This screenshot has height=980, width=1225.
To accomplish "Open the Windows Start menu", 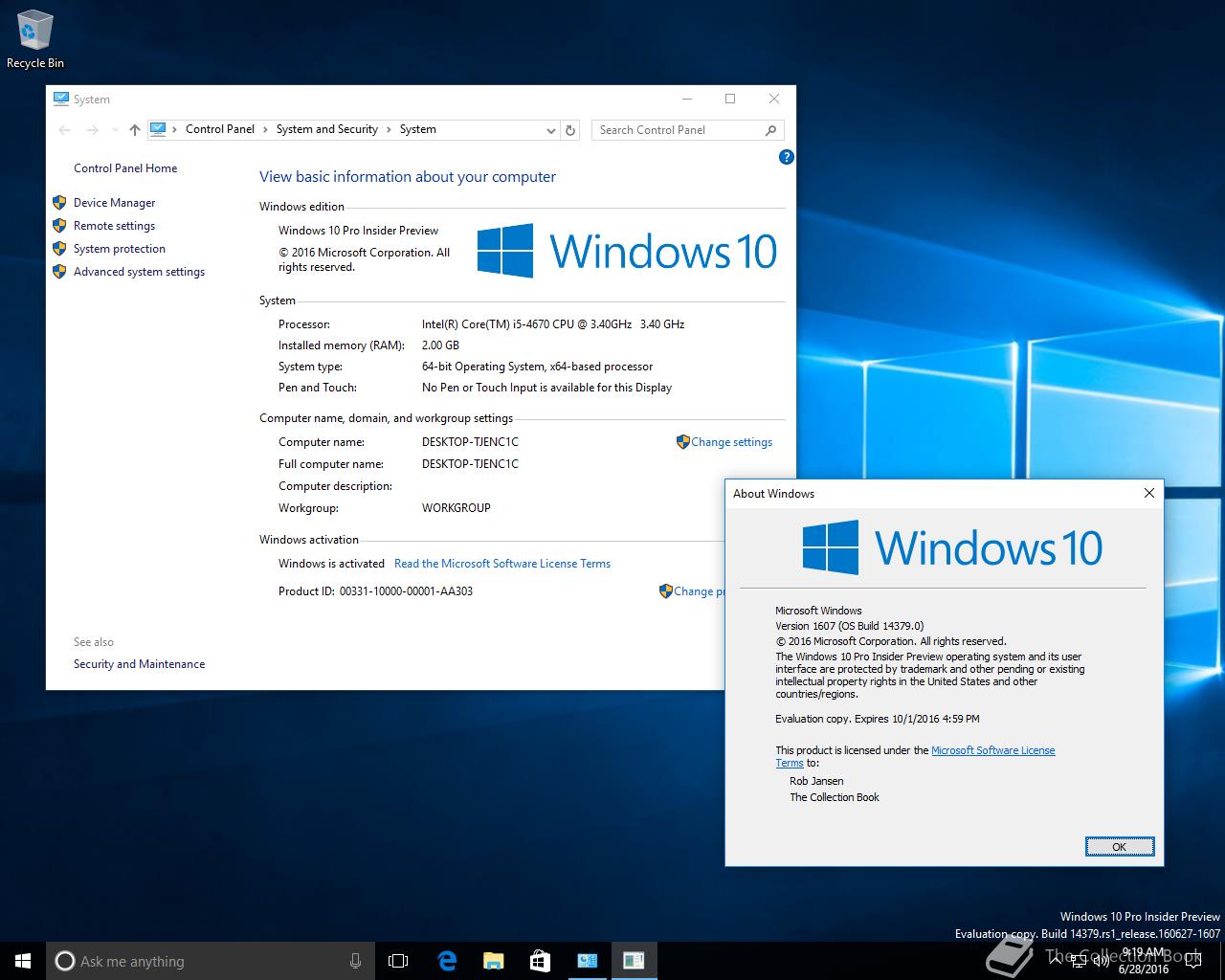I will (x=23, y=961).
